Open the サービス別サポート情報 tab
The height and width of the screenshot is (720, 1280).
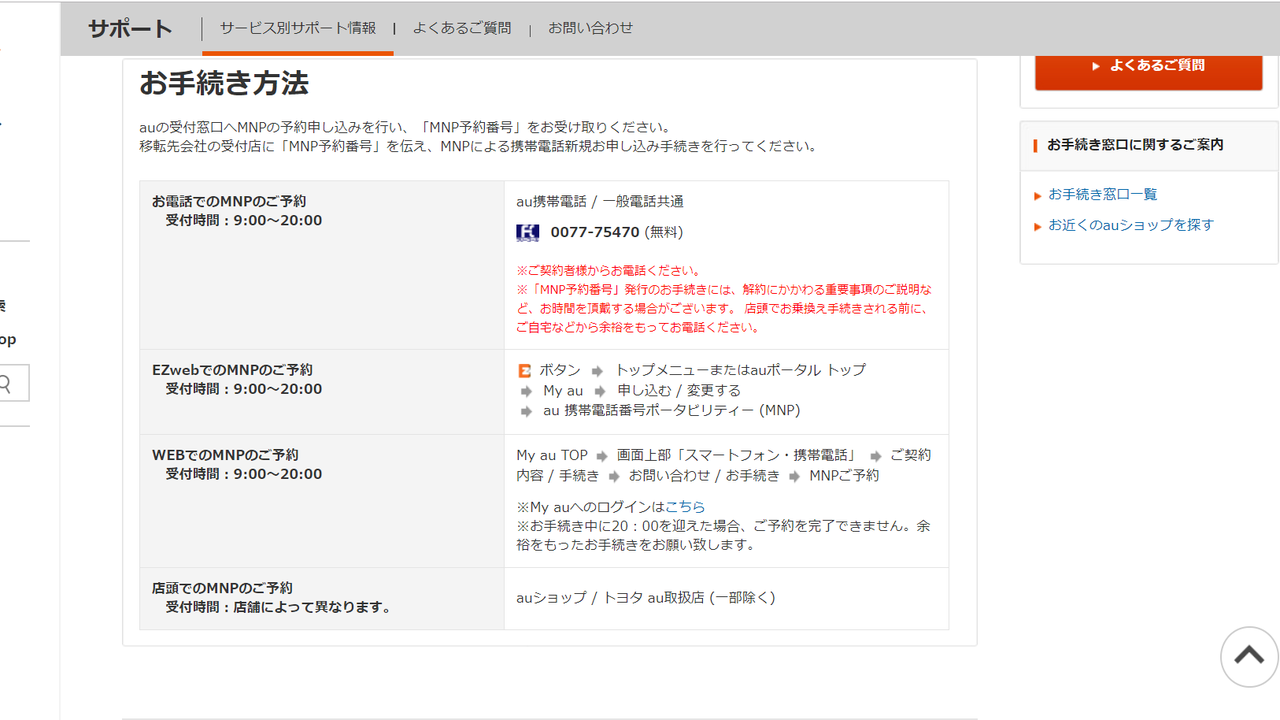coord(298,28)
